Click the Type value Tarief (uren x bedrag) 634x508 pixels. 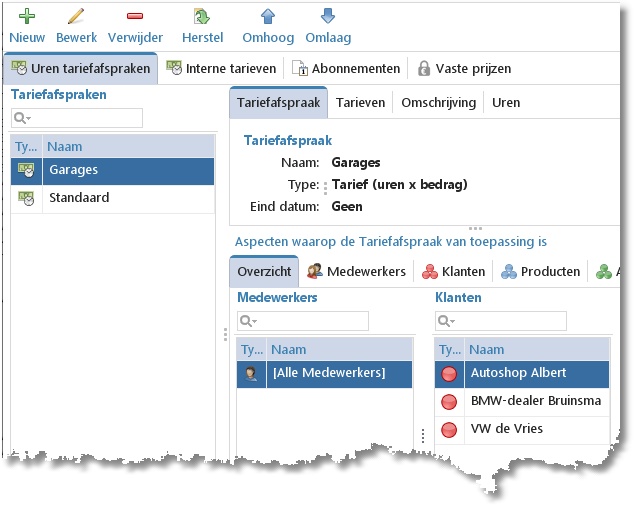[x=399, y=185]
